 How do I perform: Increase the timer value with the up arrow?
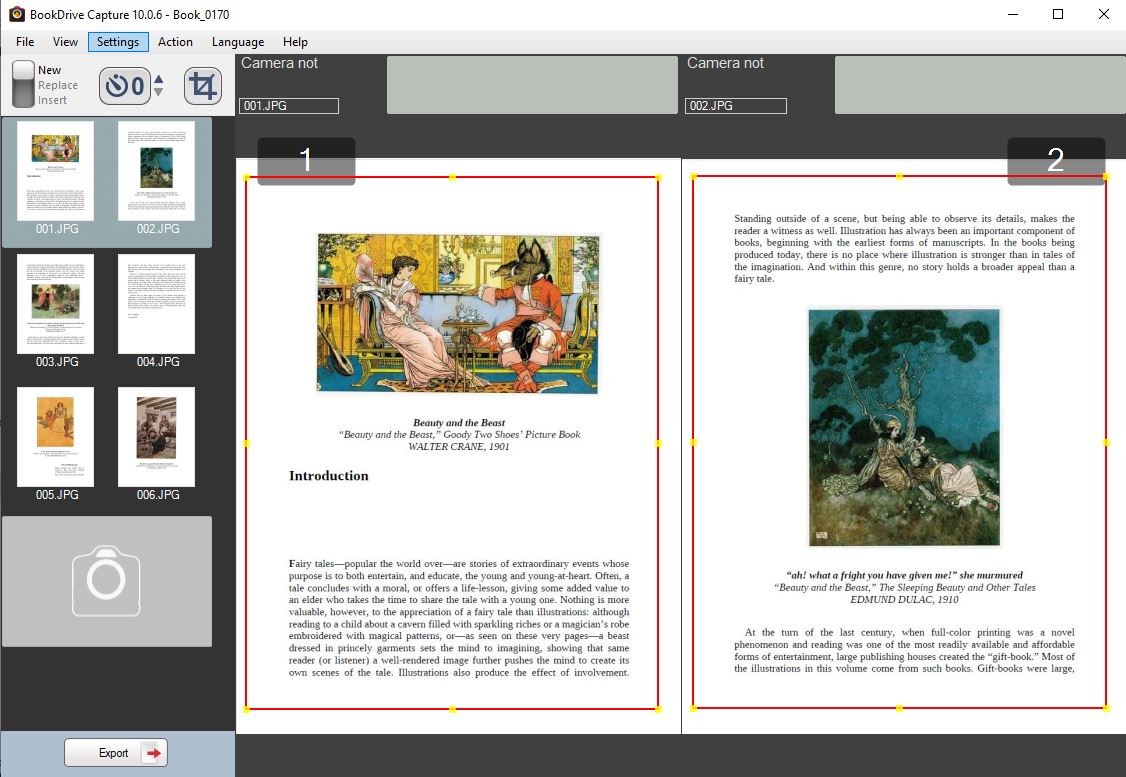point(159,78)
